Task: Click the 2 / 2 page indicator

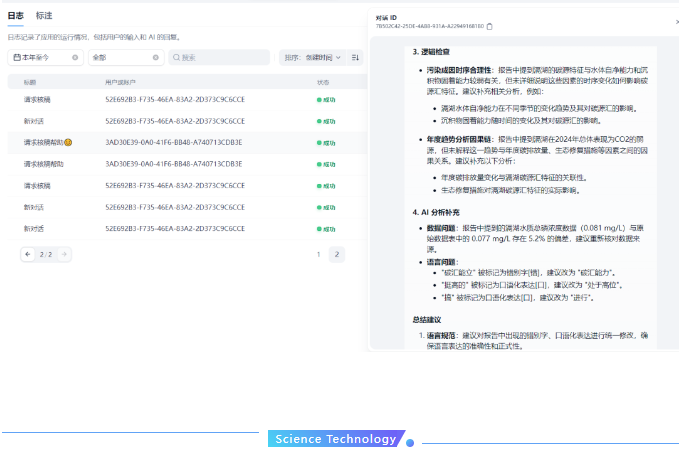Action: (46, 254)
